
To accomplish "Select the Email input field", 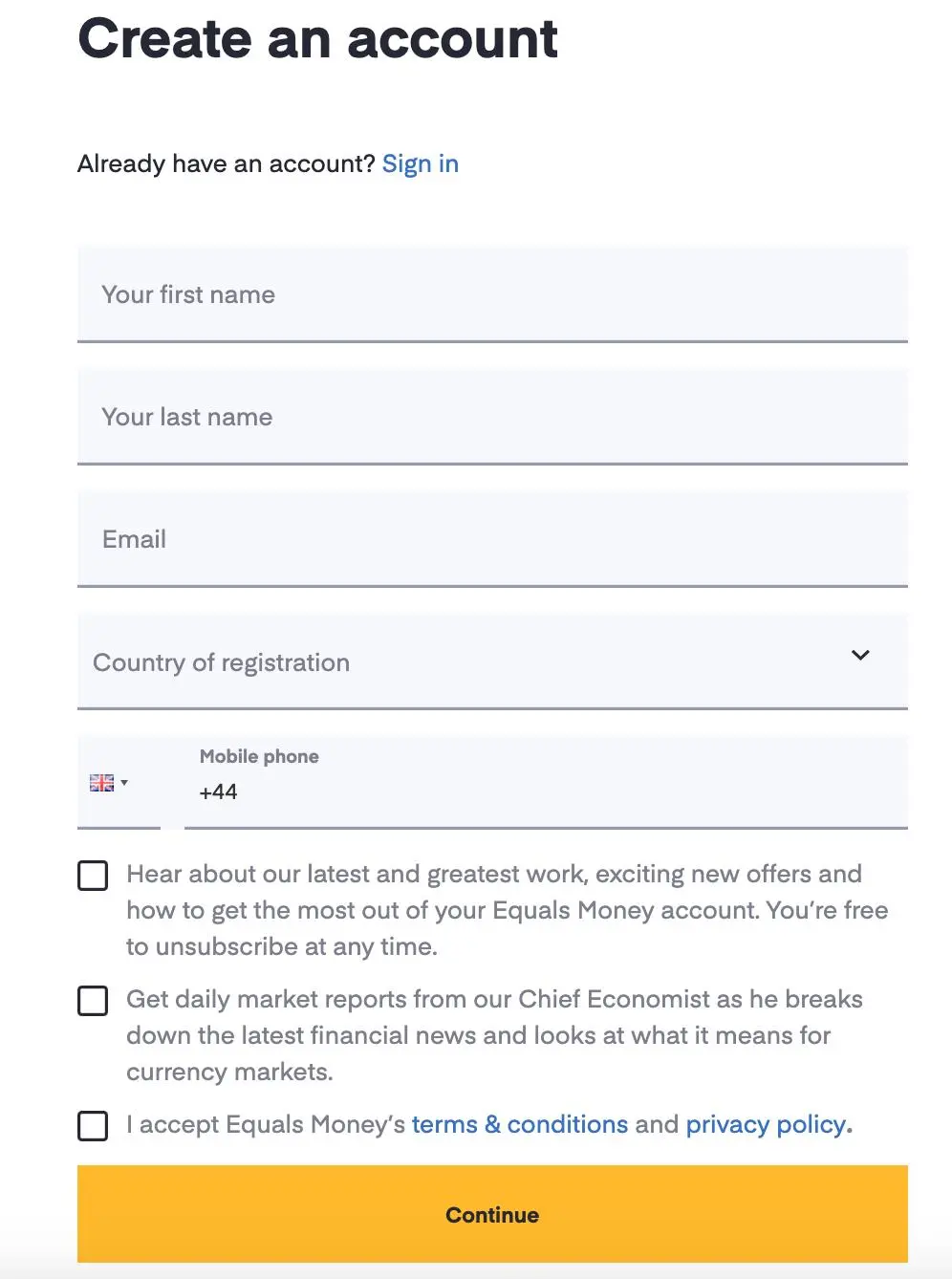I will pos(492,539).
